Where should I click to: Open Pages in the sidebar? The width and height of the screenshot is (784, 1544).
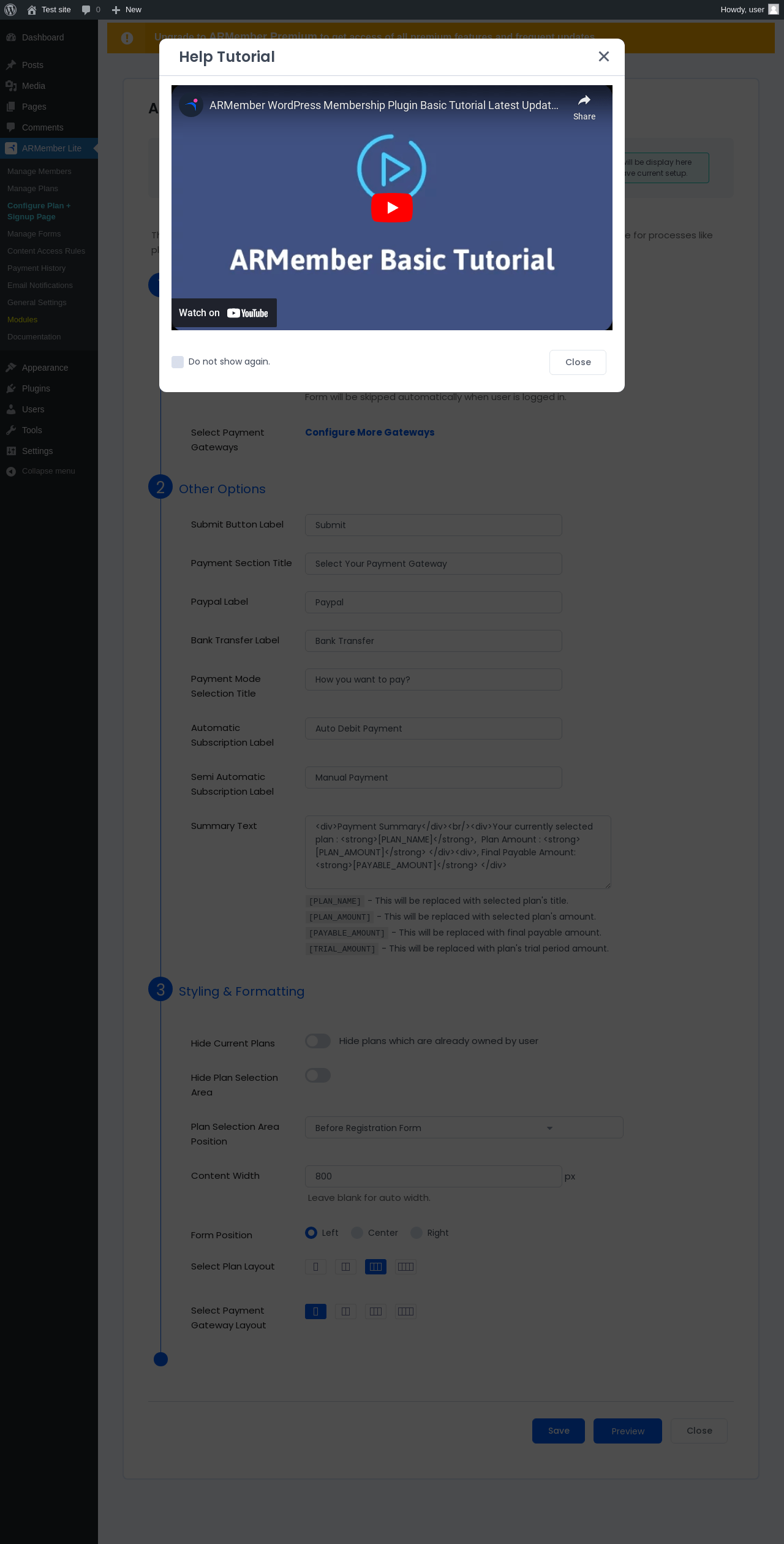49,107
